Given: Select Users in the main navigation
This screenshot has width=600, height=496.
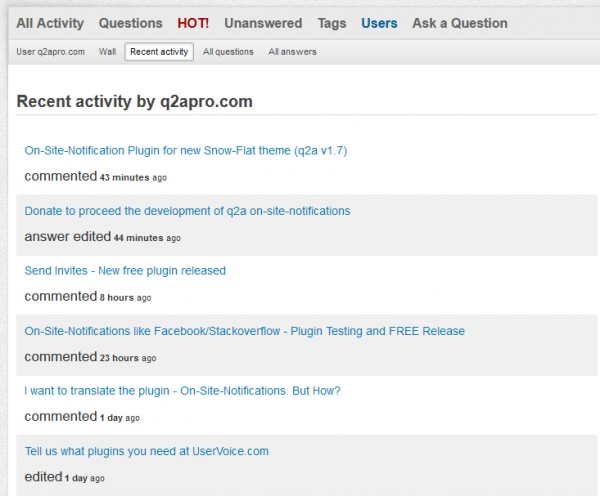Looking at the screenshot, I should [379, 23].
